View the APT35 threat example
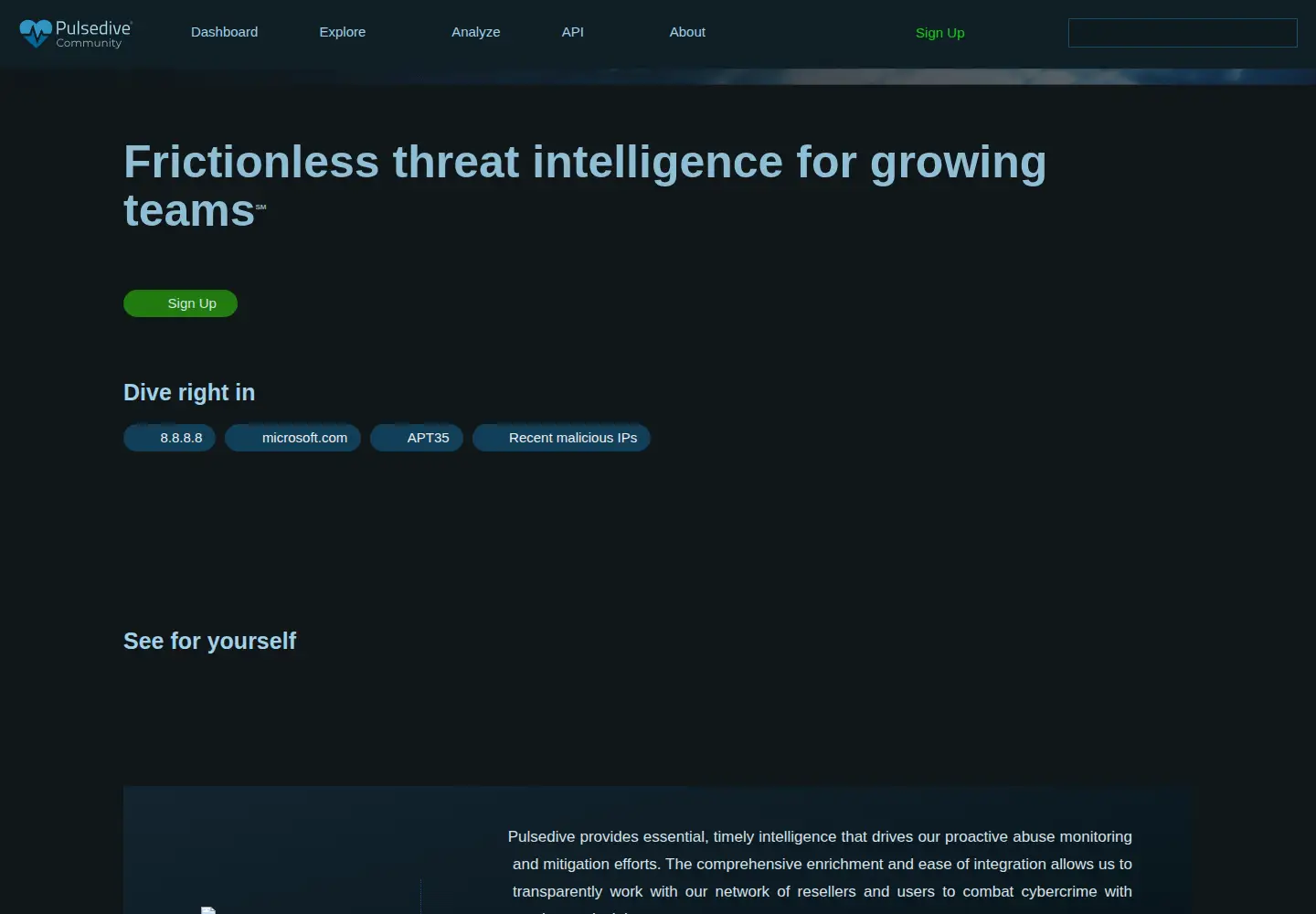 tap(417, 438)
